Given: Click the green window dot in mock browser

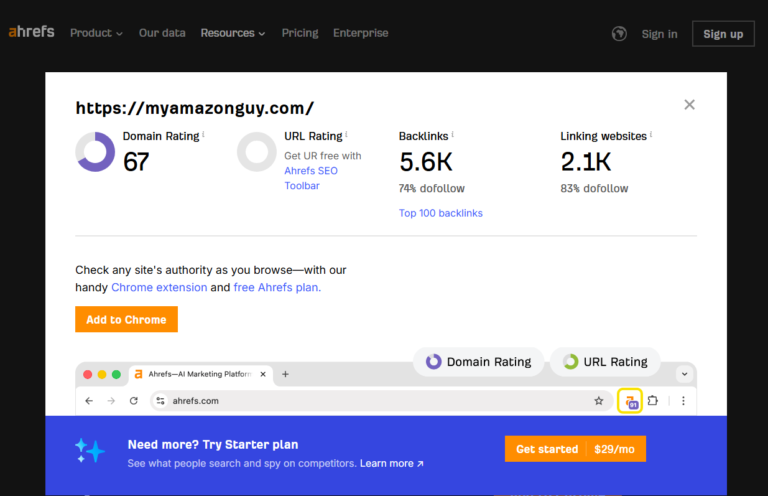Looking at the screenshot, I should [x=116, y=374].
